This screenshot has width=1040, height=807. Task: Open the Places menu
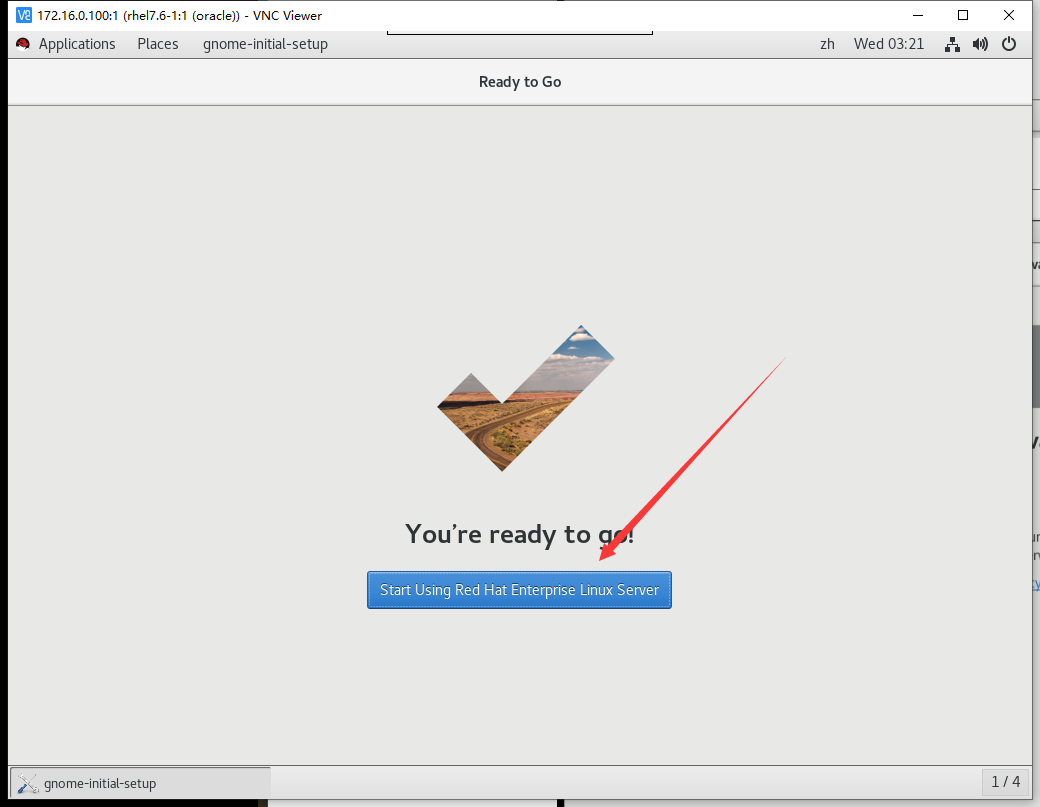(x=158, y=44)
